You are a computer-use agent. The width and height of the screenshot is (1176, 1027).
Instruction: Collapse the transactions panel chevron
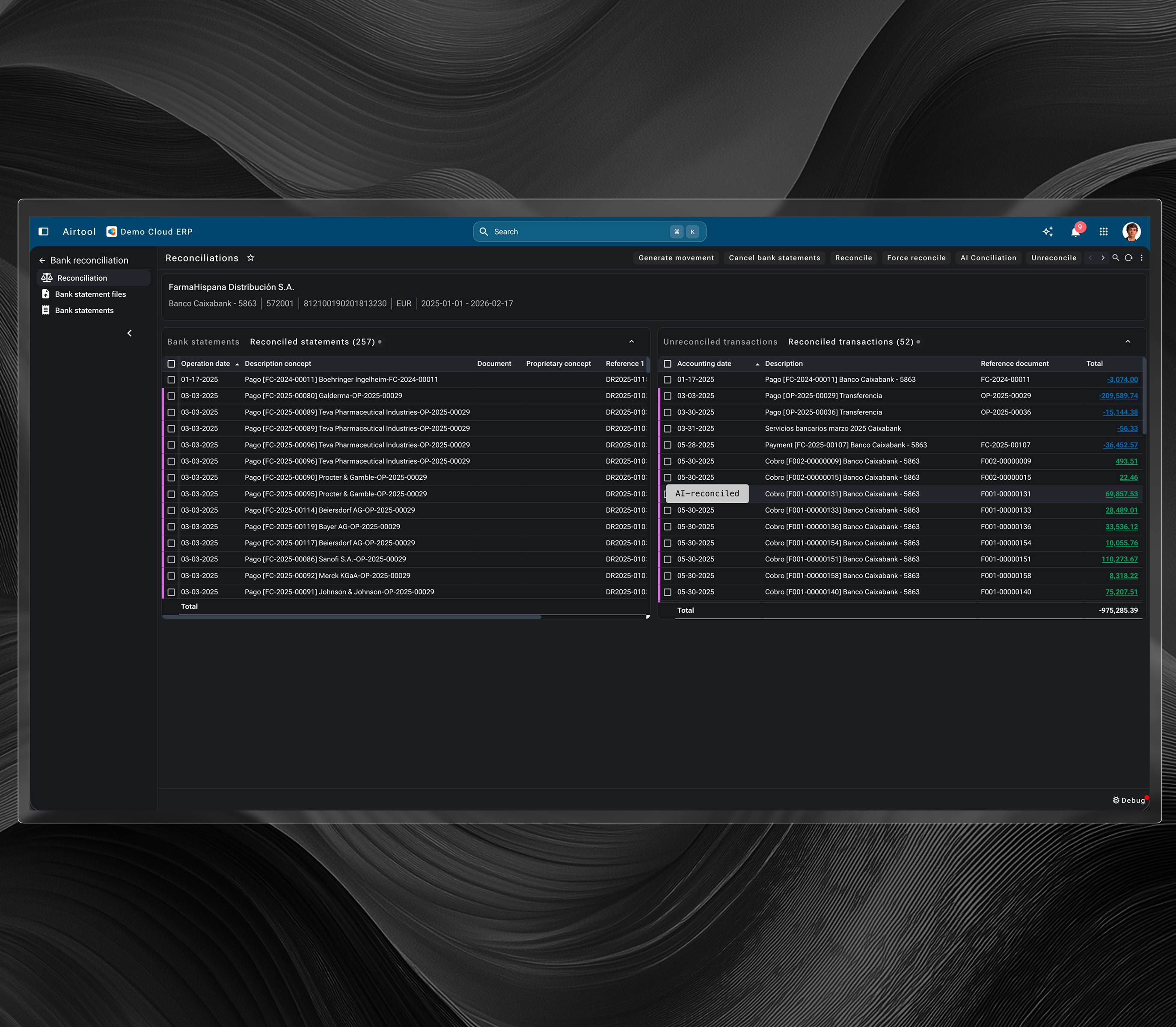click(x=1128, y=341)
